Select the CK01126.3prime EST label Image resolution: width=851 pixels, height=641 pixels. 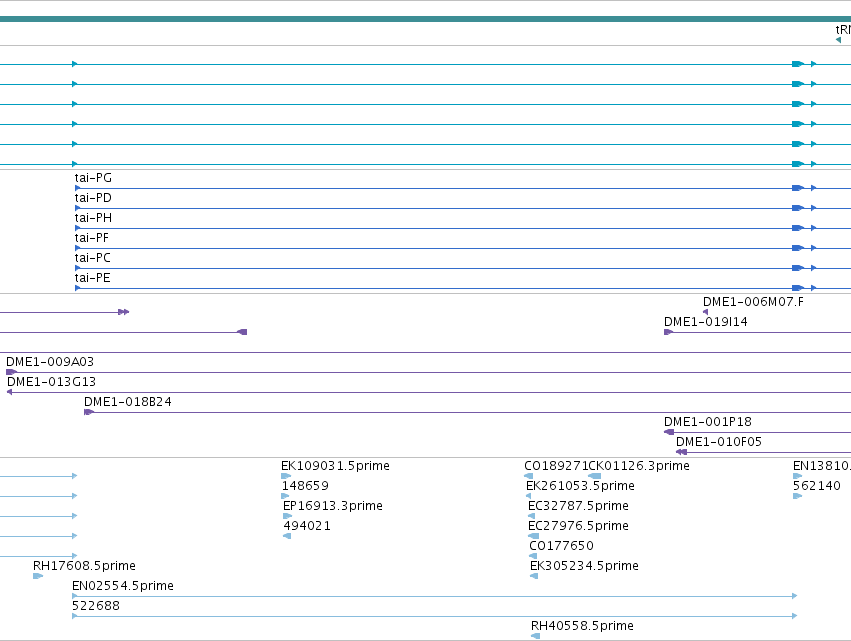point(639,466)
